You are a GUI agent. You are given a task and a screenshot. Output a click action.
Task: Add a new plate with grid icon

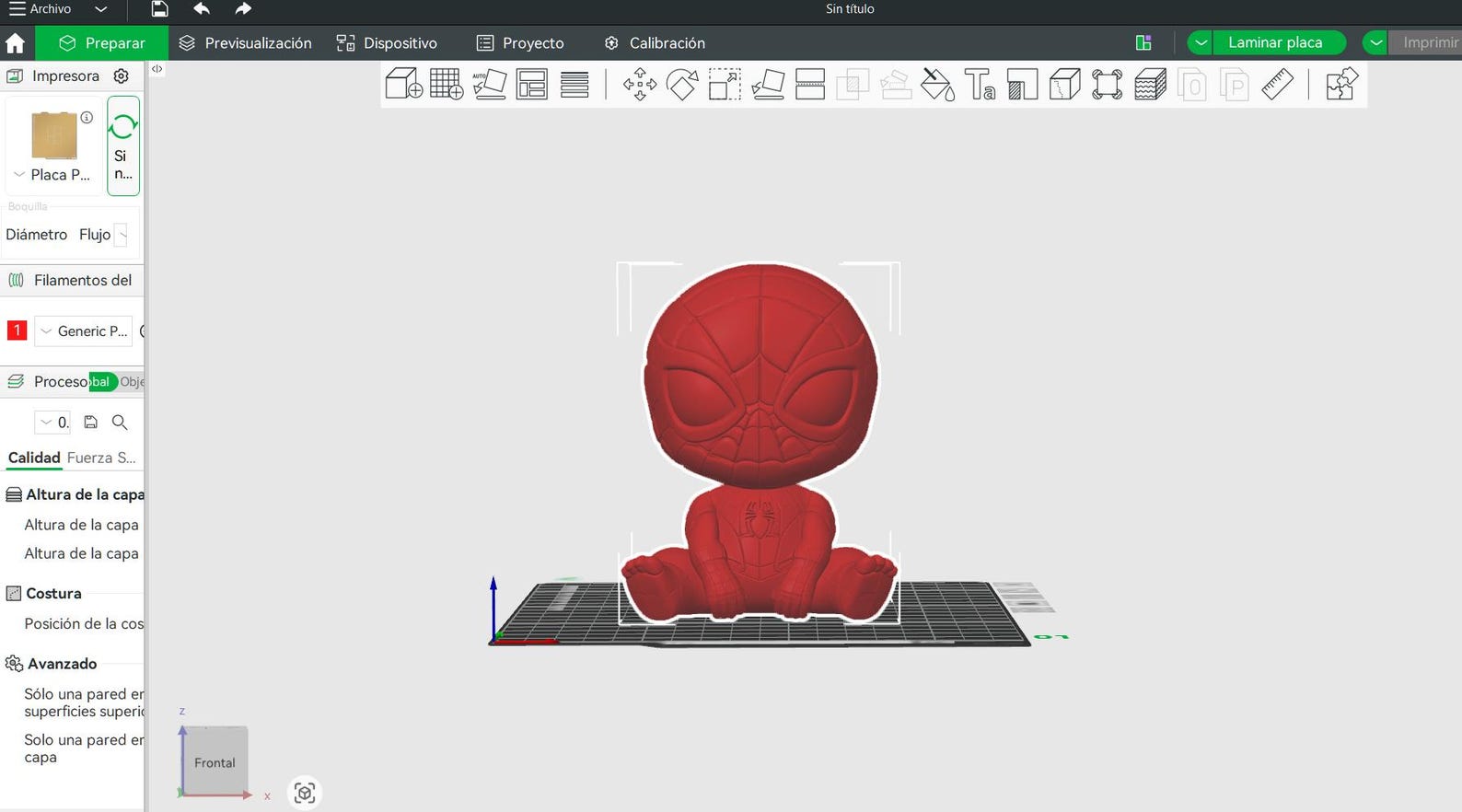(447, 85)
